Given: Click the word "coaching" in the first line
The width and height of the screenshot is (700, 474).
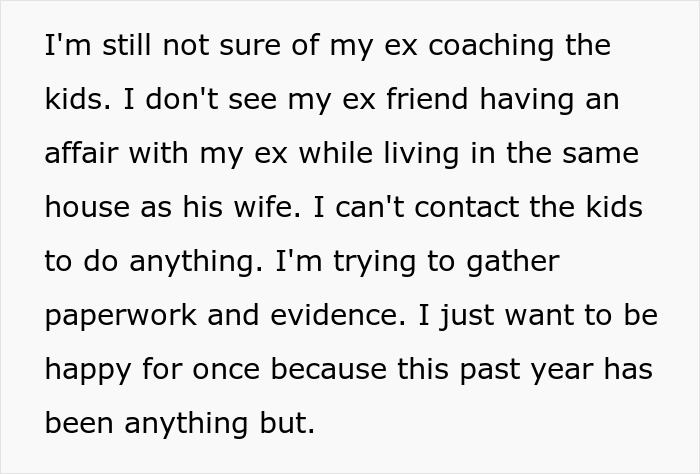Looking at the screenshot, I should pos(479,46).
